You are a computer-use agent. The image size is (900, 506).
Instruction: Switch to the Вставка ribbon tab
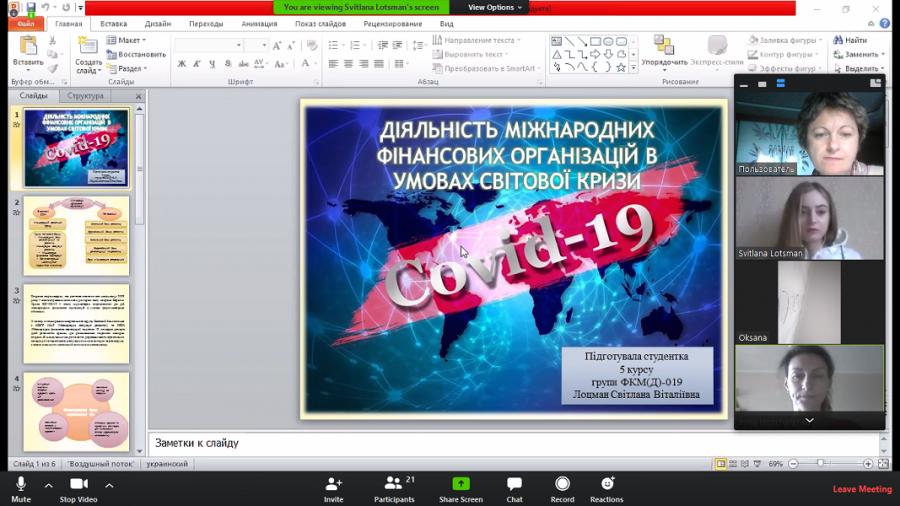pos(113,23)
